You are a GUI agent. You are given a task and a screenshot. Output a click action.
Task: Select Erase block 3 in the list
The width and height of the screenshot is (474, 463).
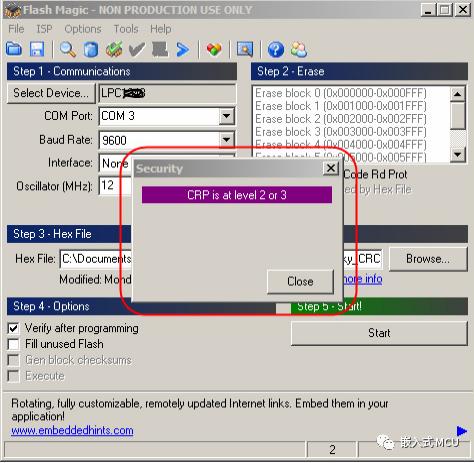click(x=341, y=132)
